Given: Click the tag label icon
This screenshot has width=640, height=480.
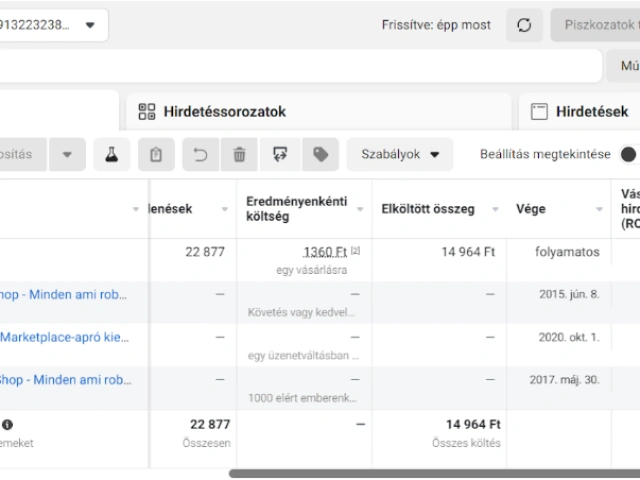Looking at the screenshot, I should [x=320, y=155].
